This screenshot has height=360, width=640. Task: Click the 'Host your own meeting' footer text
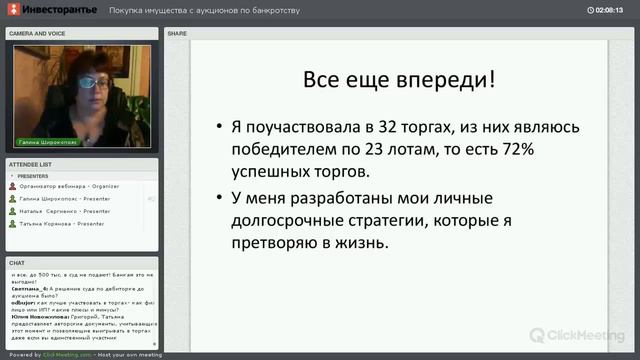pyautogui.click(x=130, y=355)
